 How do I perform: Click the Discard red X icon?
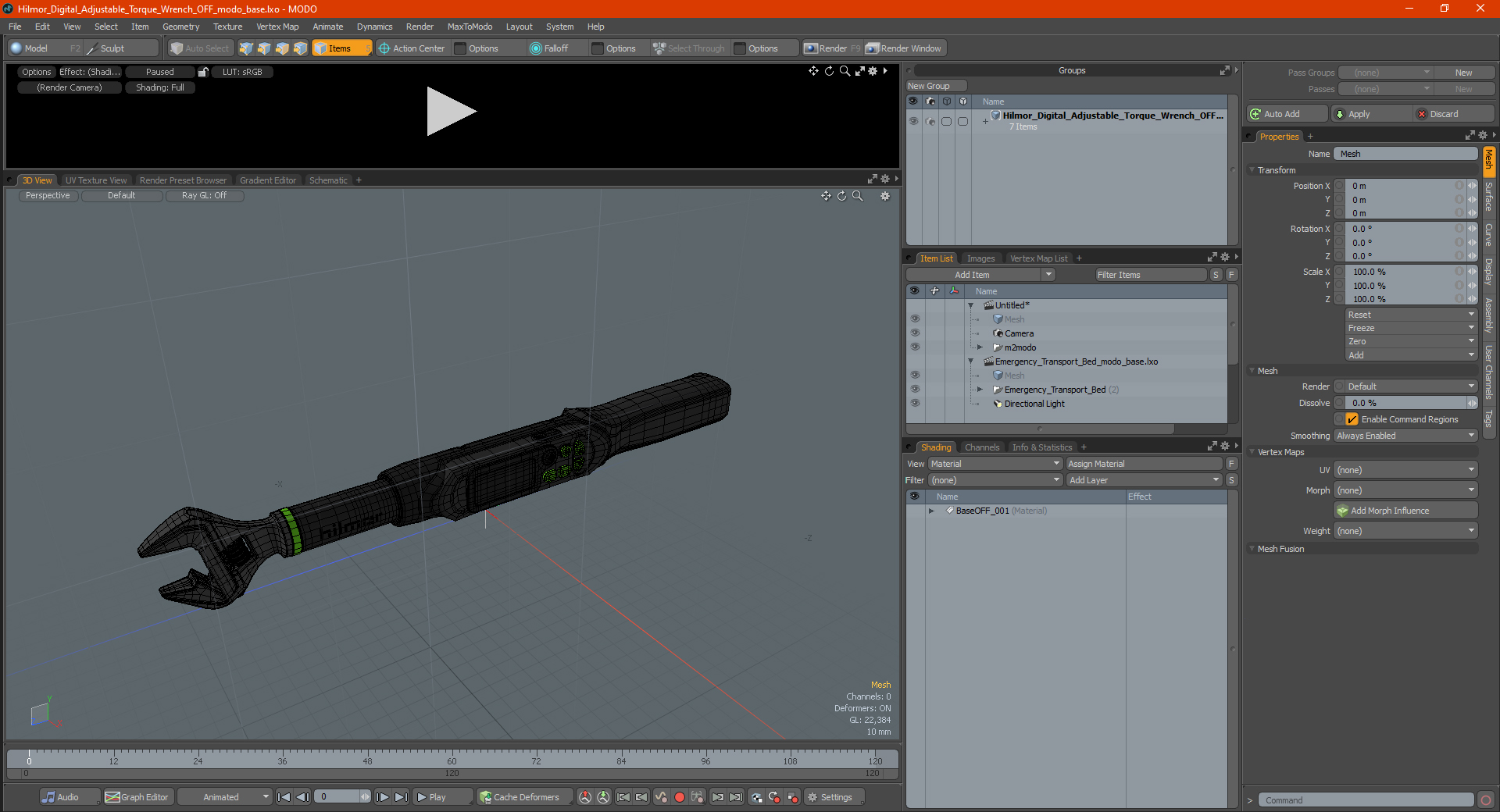point(1422,114)
